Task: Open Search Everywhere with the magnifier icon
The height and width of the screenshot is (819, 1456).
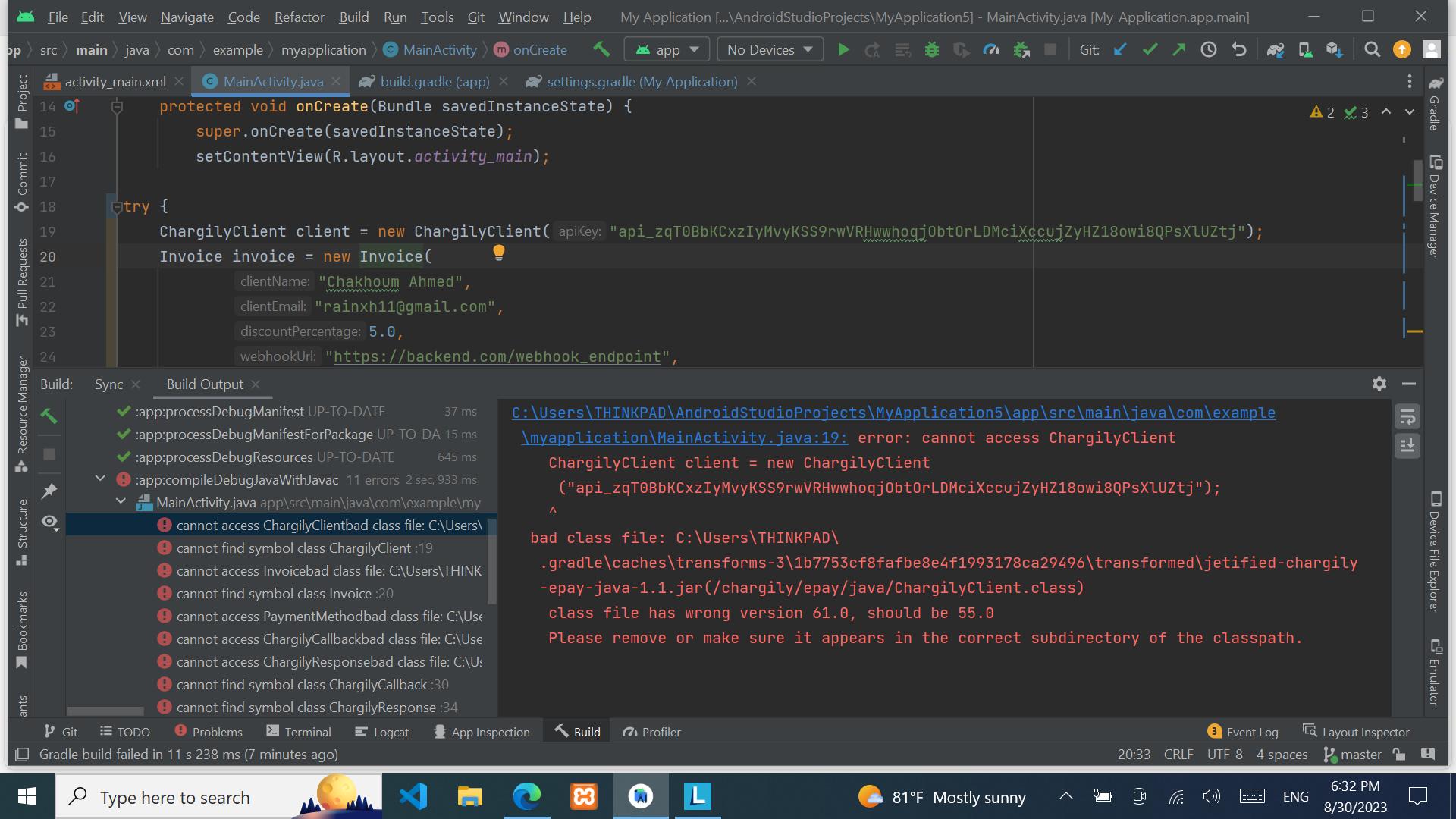Action: click(1372, 50)
